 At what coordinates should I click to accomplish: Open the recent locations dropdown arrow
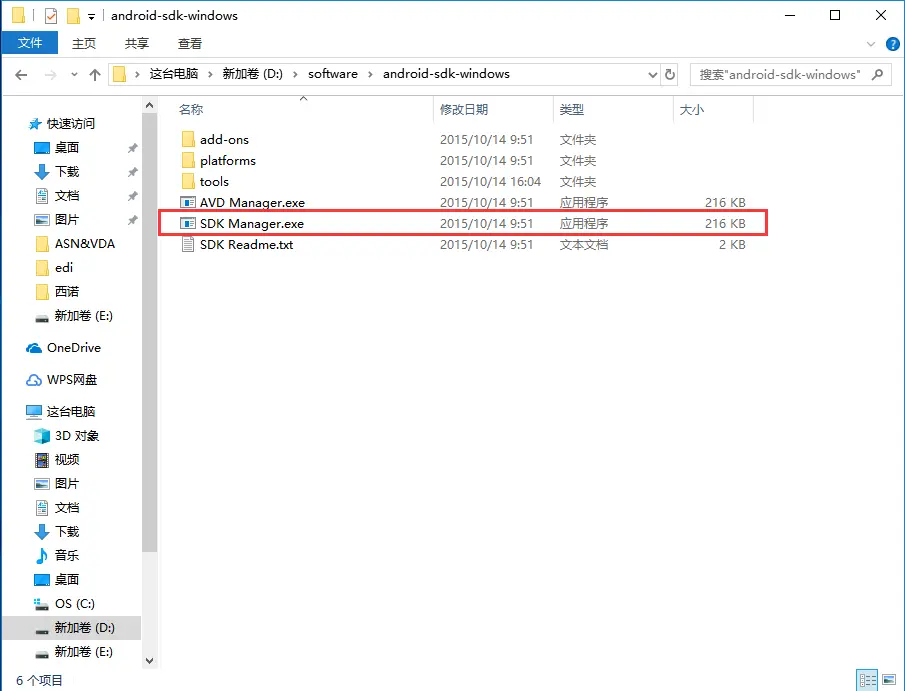pyautogui.click(x=74, y=74)
